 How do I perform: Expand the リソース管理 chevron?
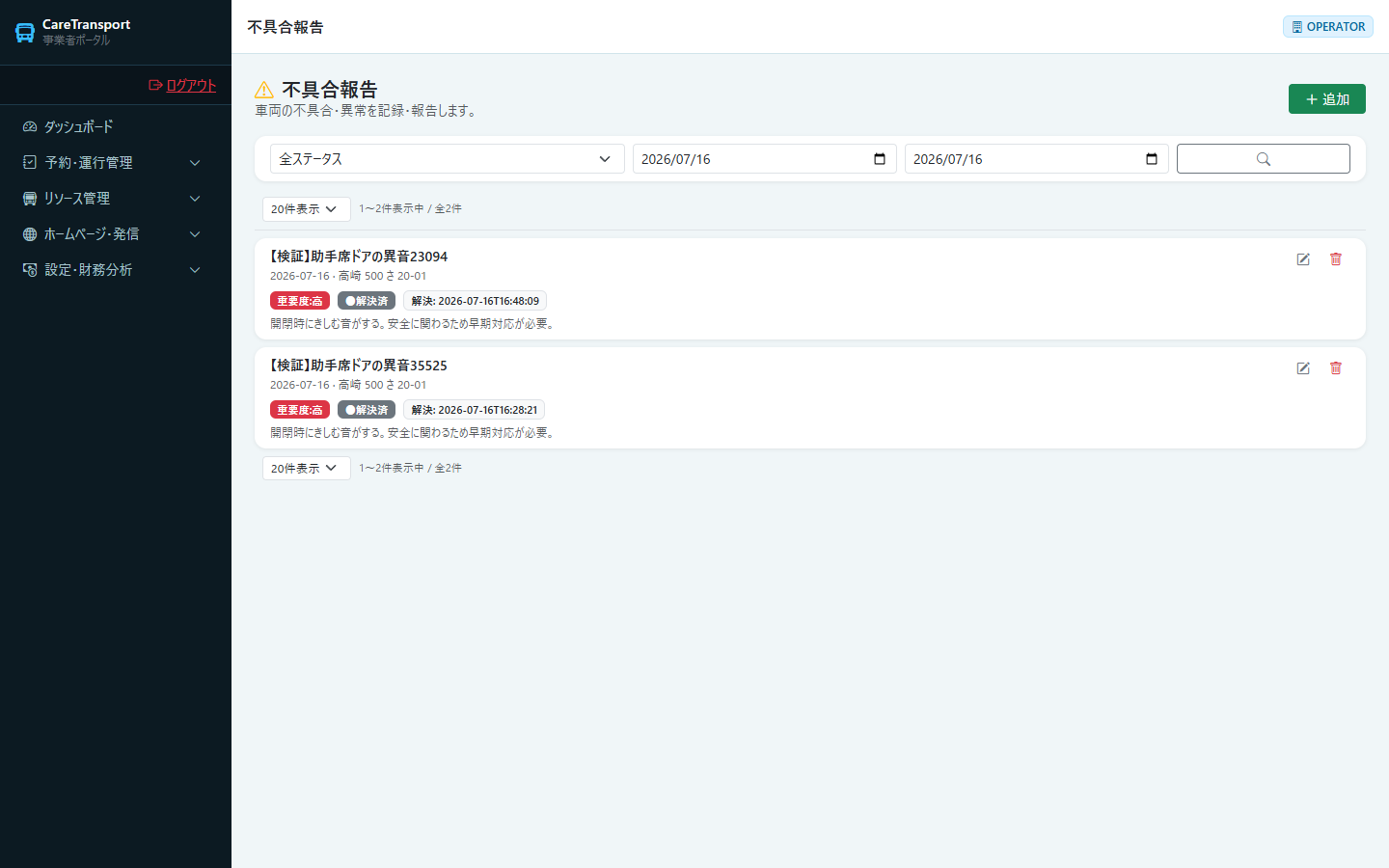(195, 199)
